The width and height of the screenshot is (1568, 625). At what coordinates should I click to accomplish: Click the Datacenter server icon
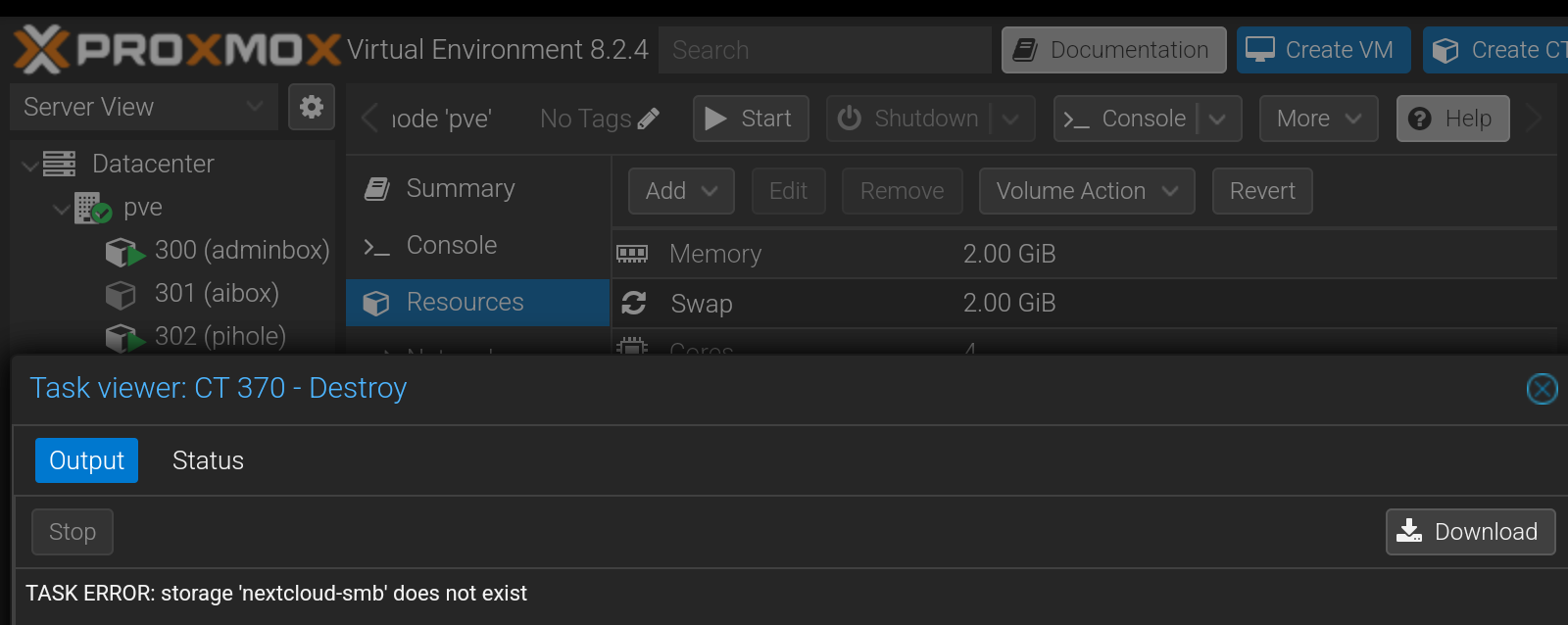59,164
